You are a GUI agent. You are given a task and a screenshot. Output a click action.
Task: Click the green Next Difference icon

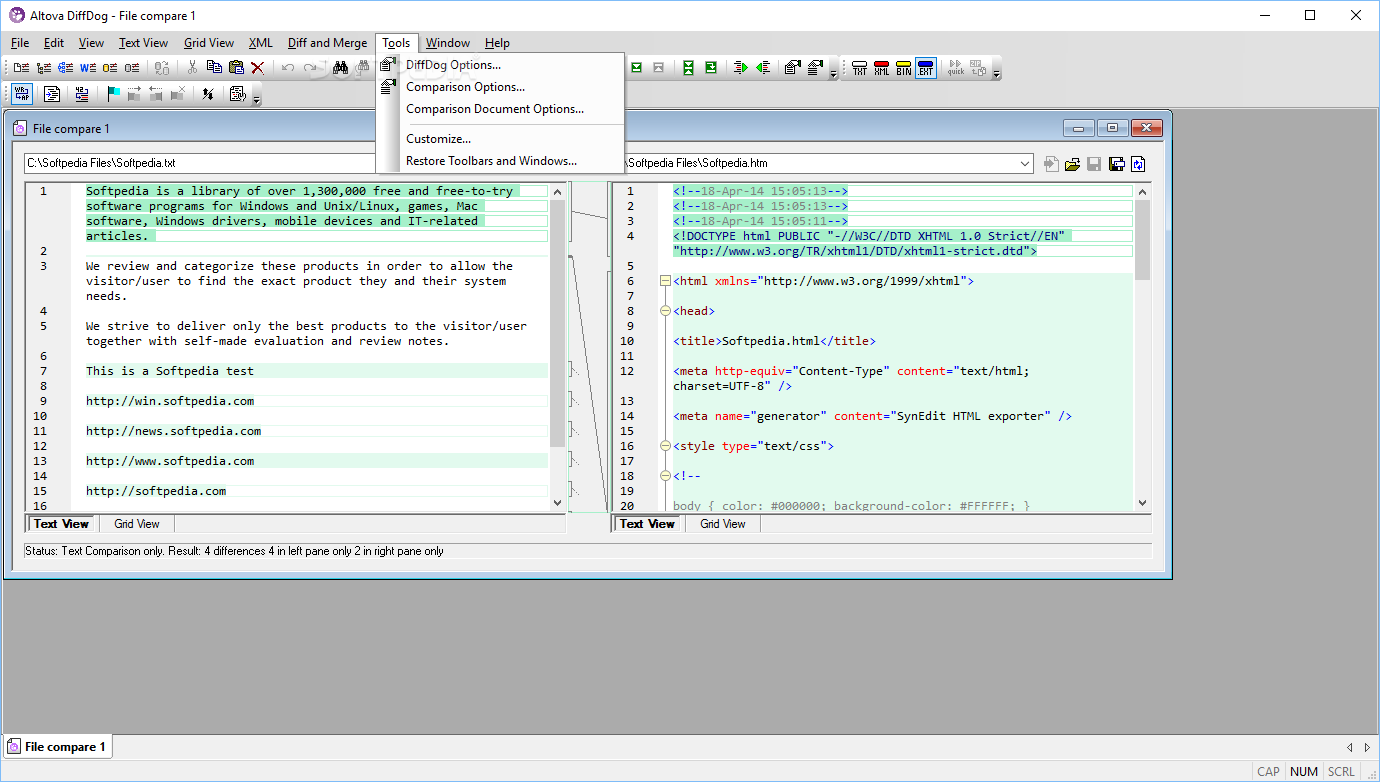coord(636,68)
